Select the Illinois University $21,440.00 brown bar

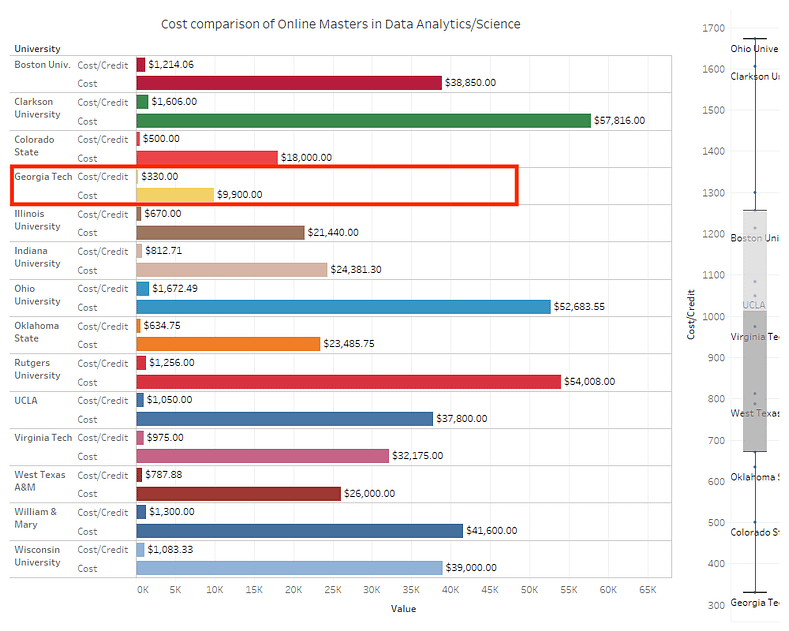click(x=220, y=232)
